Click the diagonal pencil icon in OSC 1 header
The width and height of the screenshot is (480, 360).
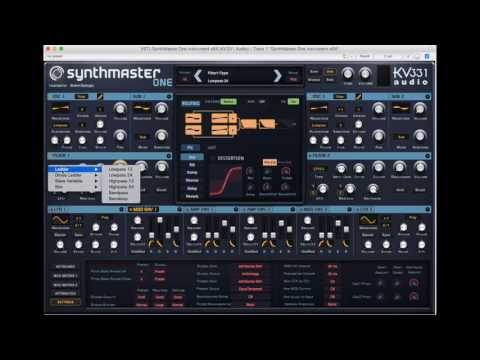pyautogui.click(x=100, y=97)
